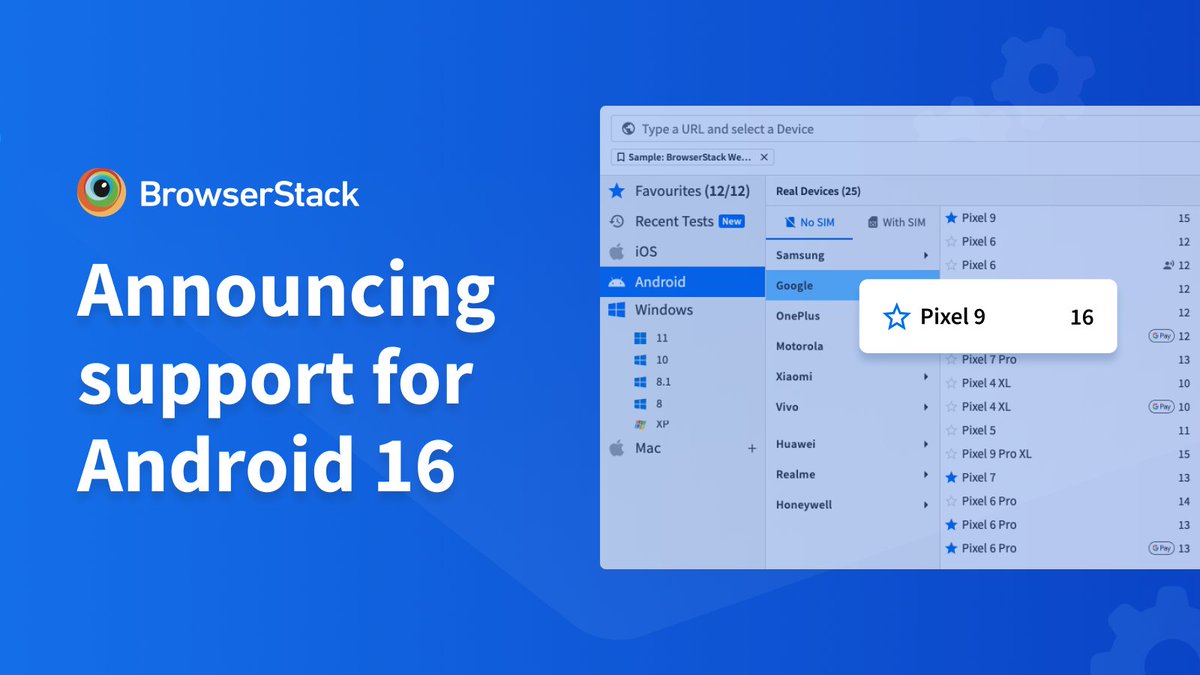The width and height of the screenshot is (1200, 675).
Task: Expand the Vivo device list arrow
Action: click(x=926, y=407)
